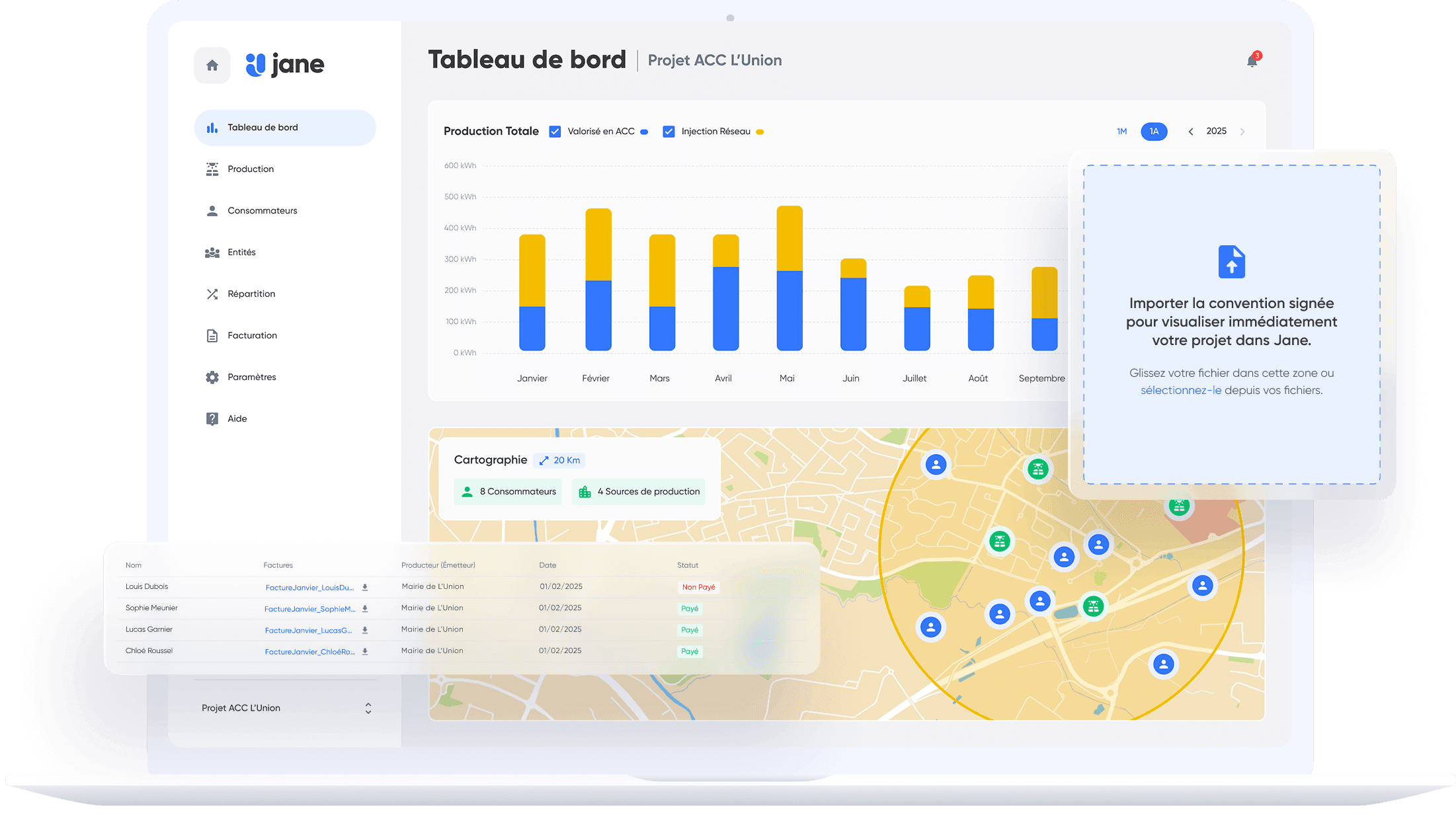The image size is (1456, 823).
Task: Click the Paramètres gear icon
Action: click(212, 377)
